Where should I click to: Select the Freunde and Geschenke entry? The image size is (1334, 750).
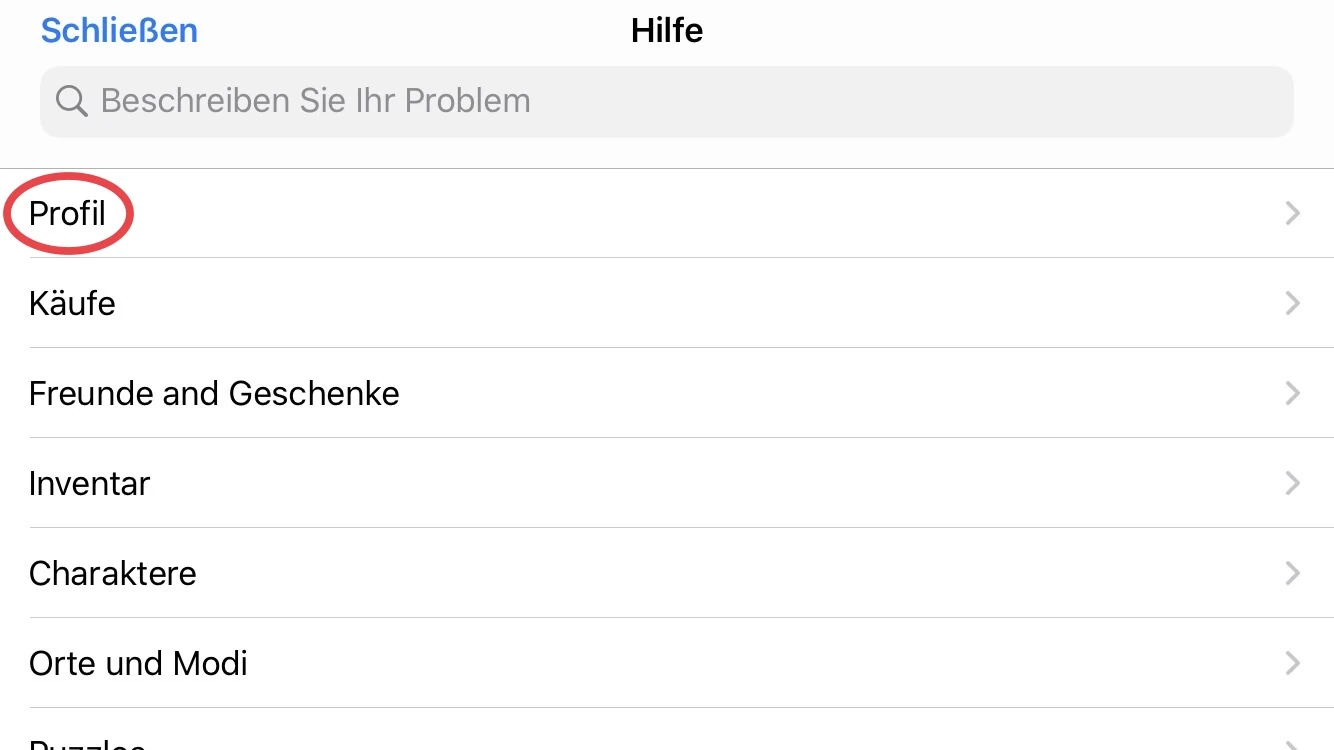[214, 393]
